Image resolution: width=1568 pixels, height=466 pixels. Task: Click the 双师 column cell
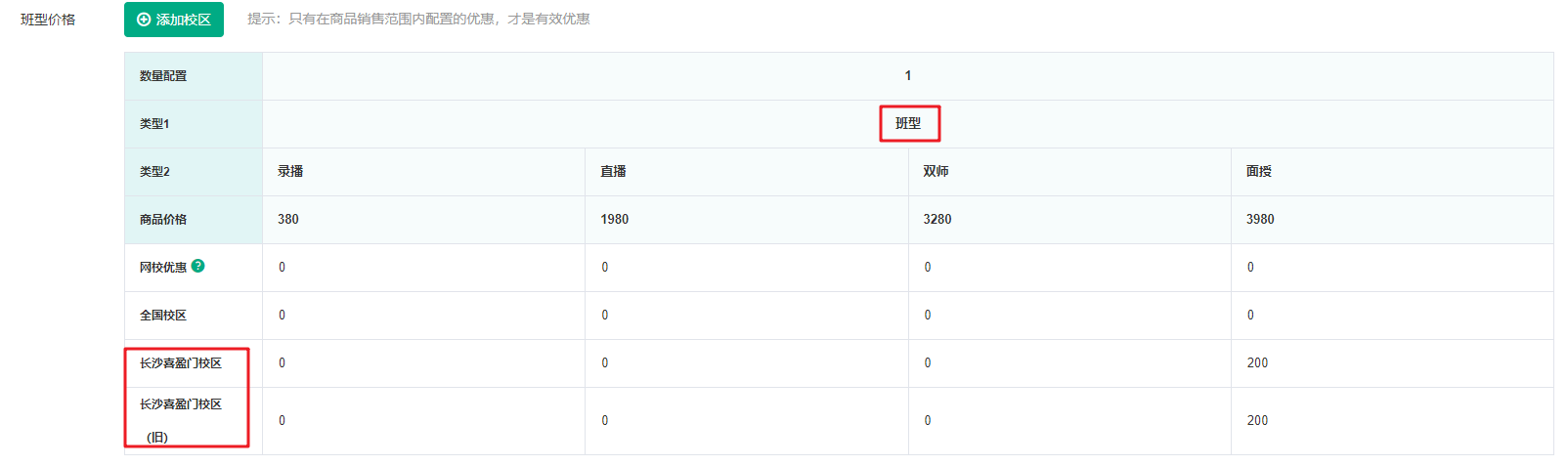(x=1069, y=172)
